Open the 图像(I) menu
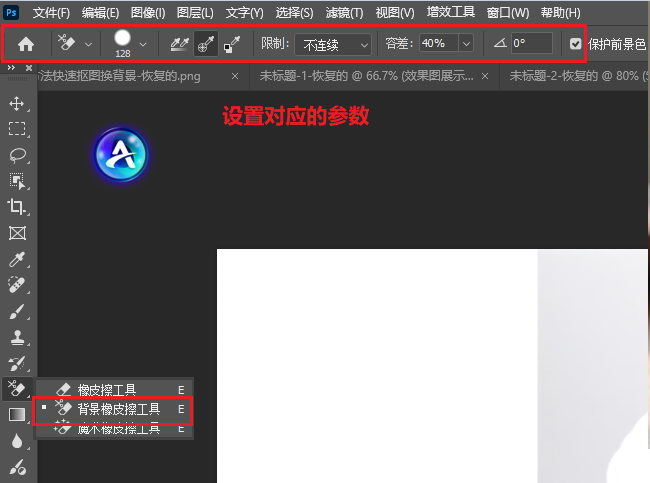The height and width of the screenshot is (483, 650). coord(148,13)
